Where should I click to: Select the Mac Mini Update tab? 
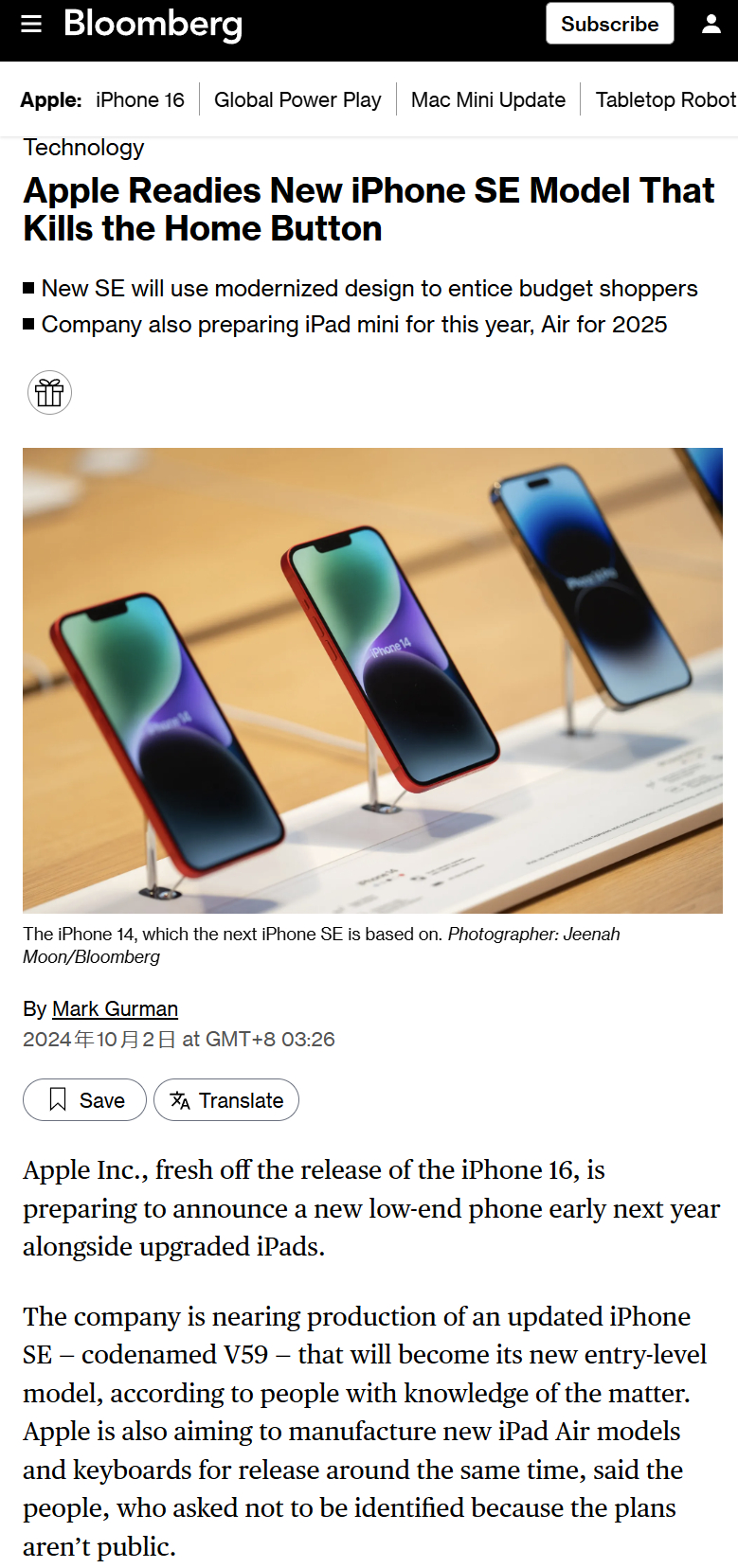[488, 99]
